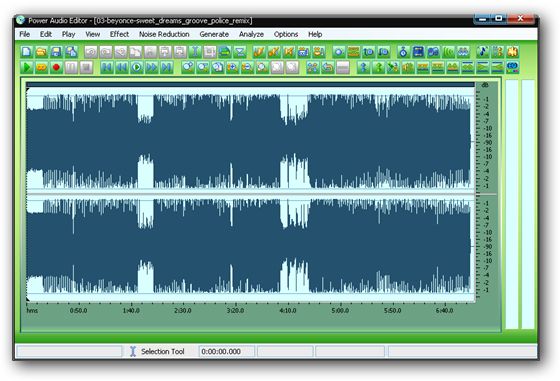560x381 pixels.
Task: Open the Generate menu
Action: (214, 34)
